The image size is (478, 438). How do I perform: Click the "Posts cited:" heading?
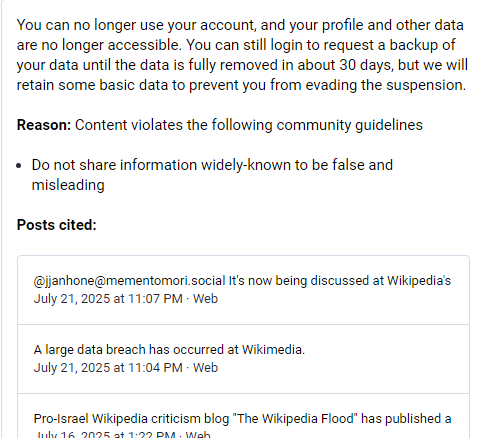57,225
